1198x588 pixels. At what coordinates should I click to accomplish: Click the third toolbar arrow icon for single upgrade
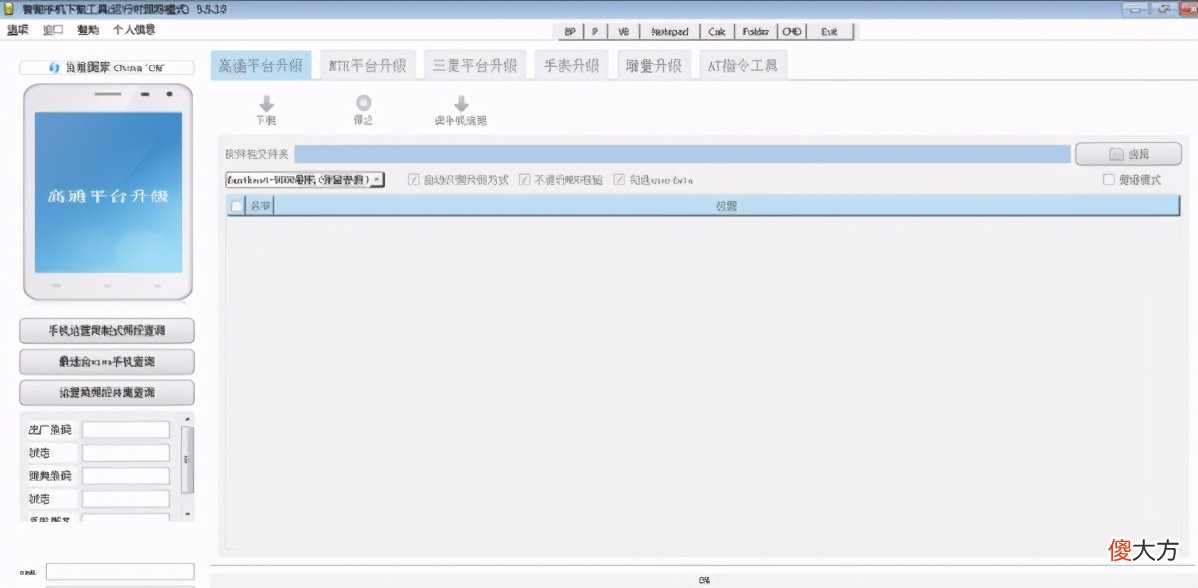click(461, 104)
